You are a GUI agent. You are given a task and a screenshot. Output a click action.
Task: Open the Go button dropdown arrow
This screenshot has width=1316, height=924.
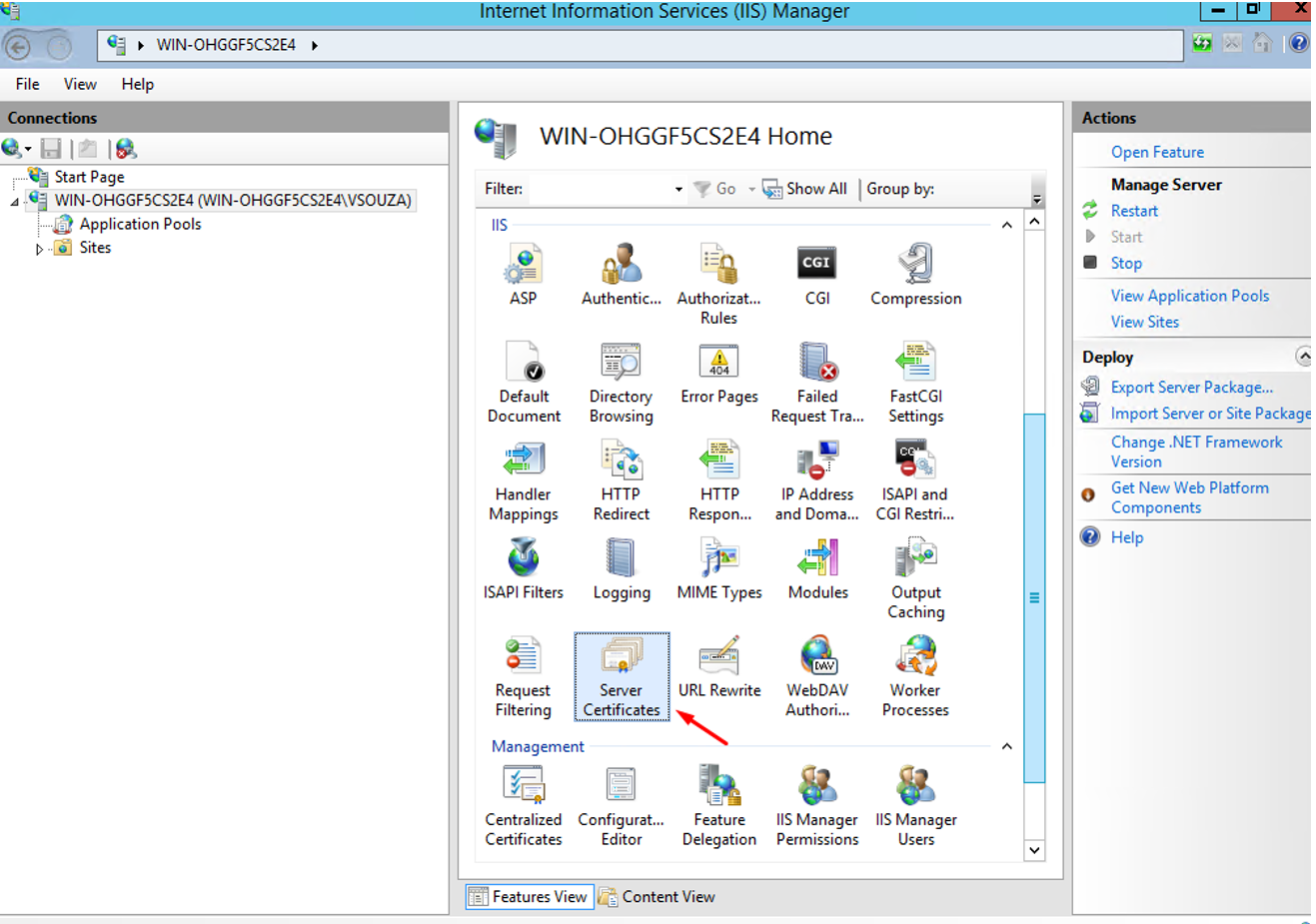(751, 189)
